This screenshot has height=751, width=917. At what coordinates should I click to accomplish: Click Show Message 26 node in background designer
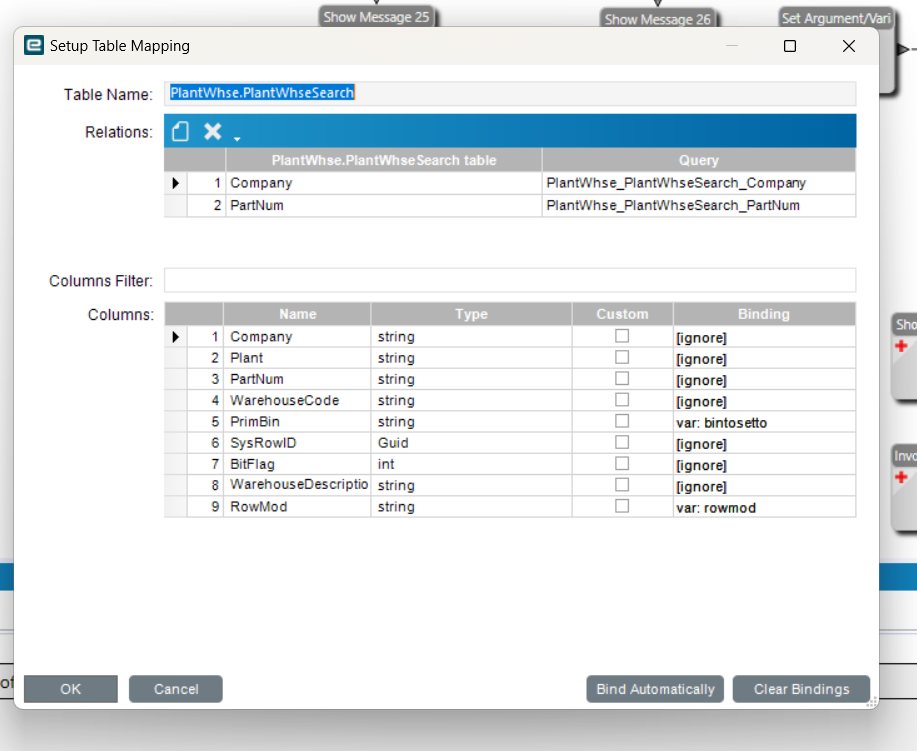[x=658, y=19]
